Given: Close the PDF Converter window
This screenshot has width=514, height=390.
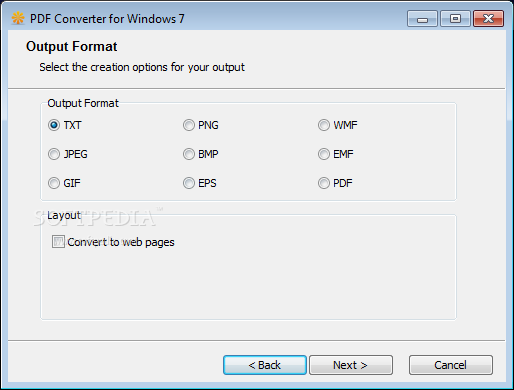Looking at the screenshot, I should coord(489,19).
